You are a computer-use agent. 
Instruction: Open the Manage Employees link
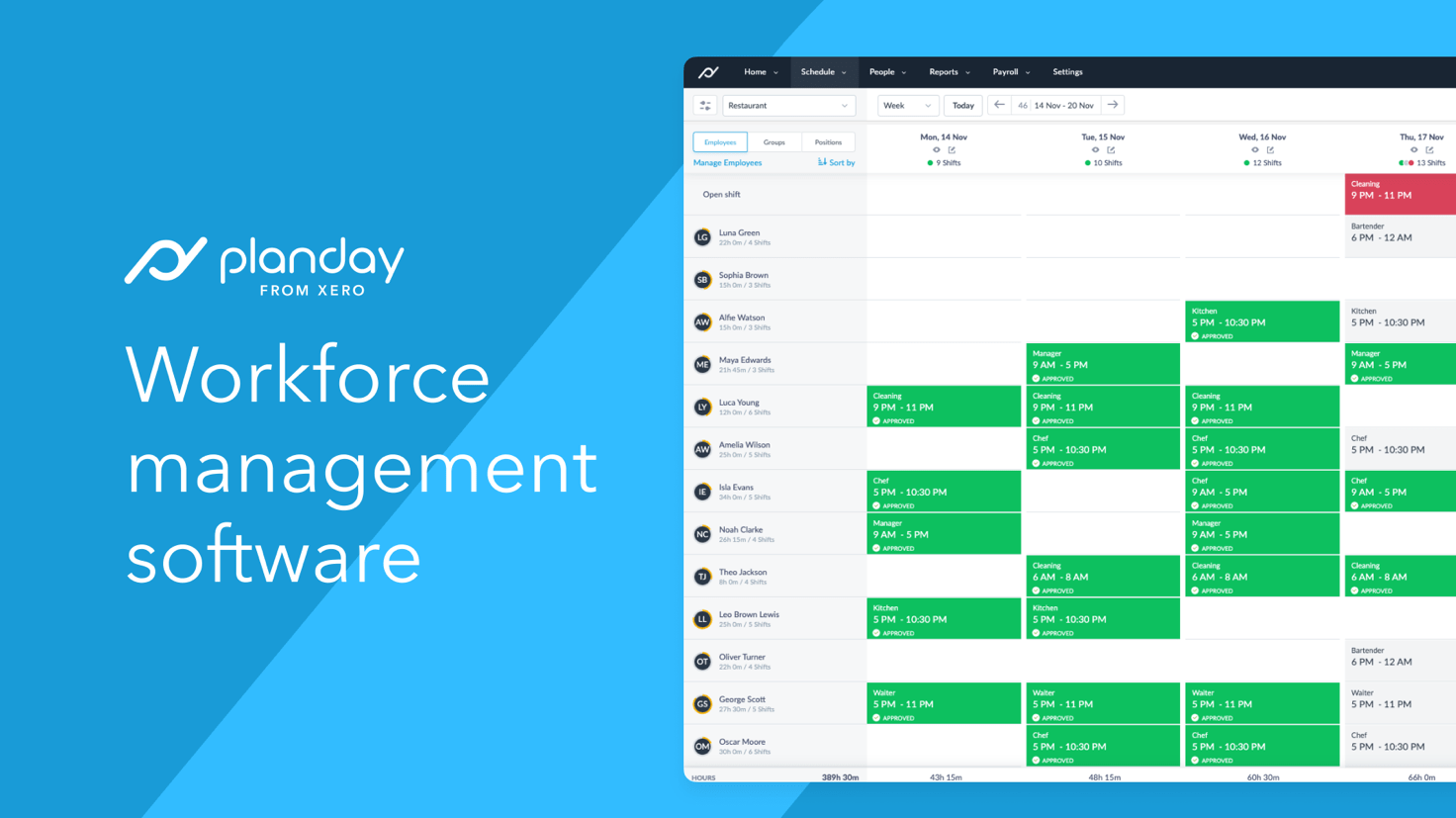(727, 162)
